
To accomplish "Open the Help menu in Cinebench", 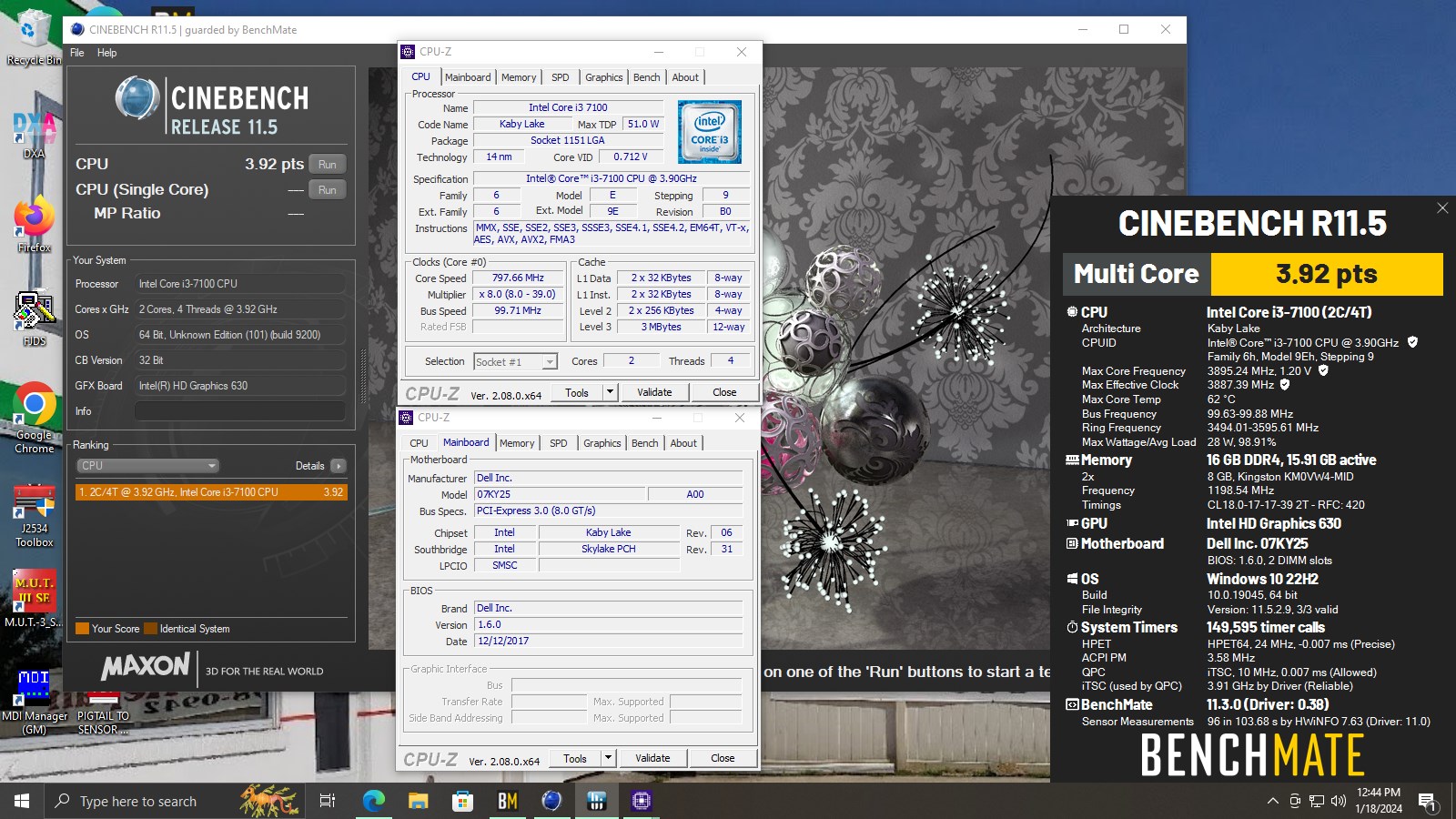I will [x=107, y=53].
